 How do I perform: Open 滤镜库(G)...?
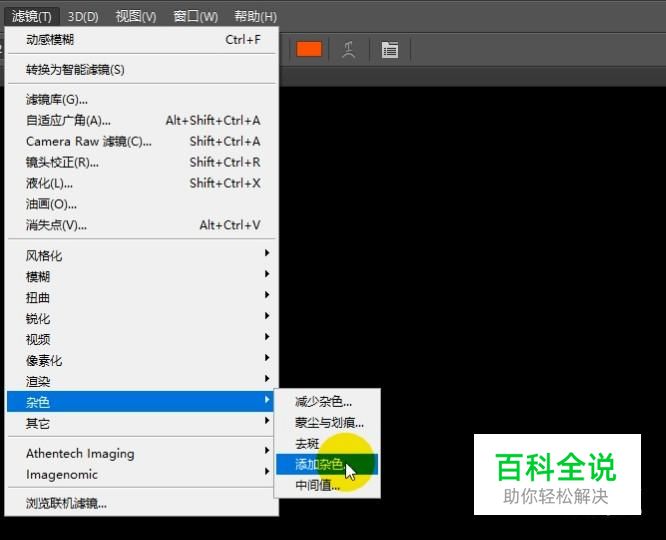(x=143, y=100)
